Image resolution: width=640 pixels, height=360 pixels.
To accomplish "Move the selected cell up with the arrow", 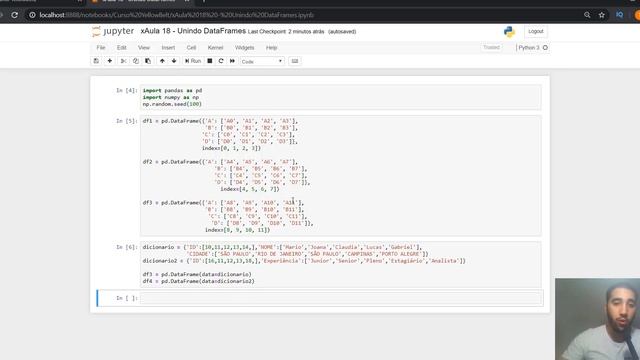I will click(162, 61).
